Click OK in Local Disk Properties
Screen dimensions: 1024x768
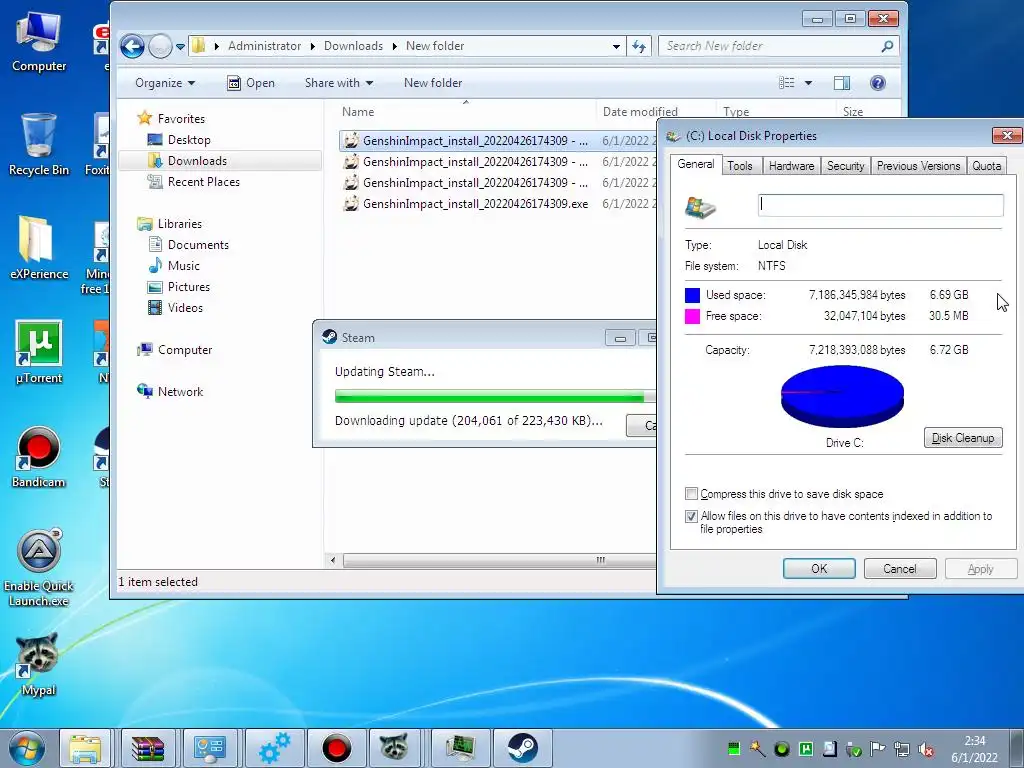[819, 569]
